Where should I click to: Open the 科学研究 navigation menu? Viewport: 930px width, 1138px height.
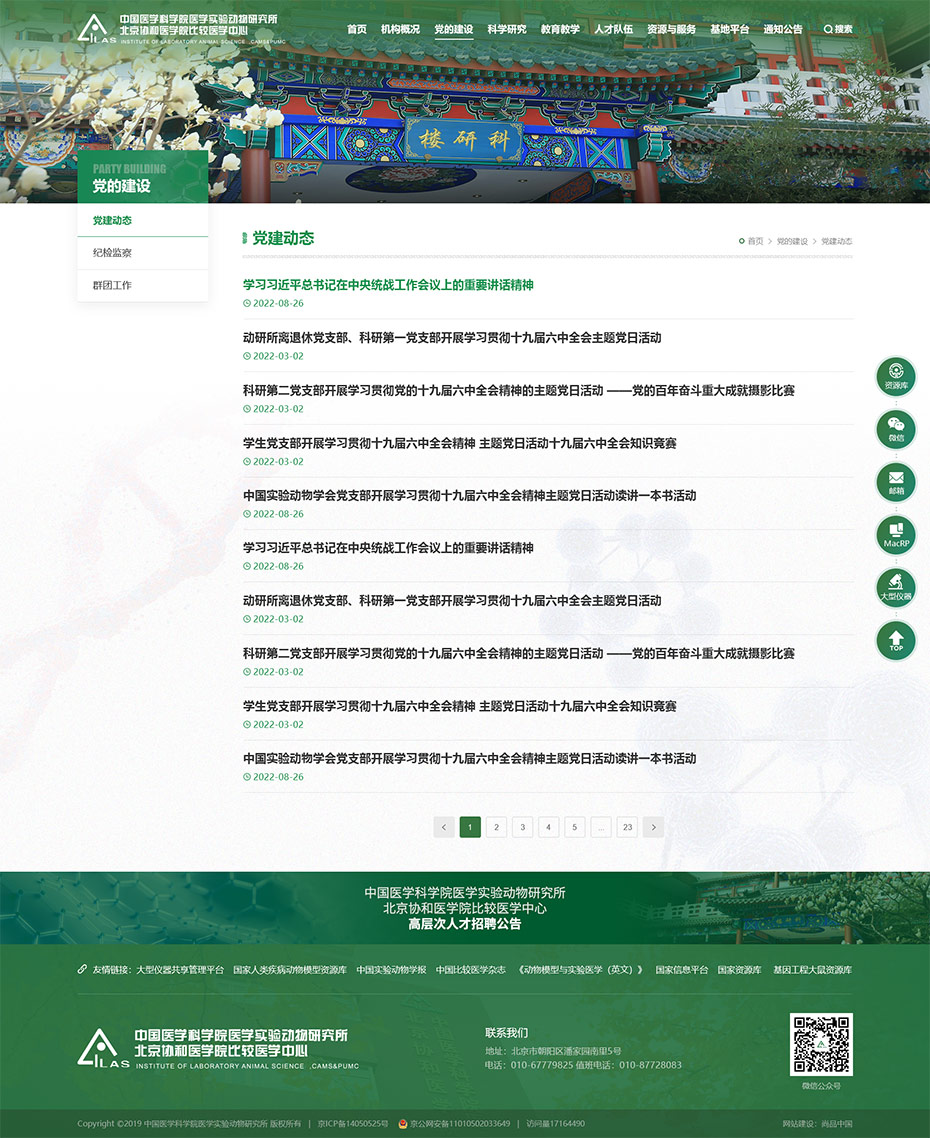[x=506, y=29]
